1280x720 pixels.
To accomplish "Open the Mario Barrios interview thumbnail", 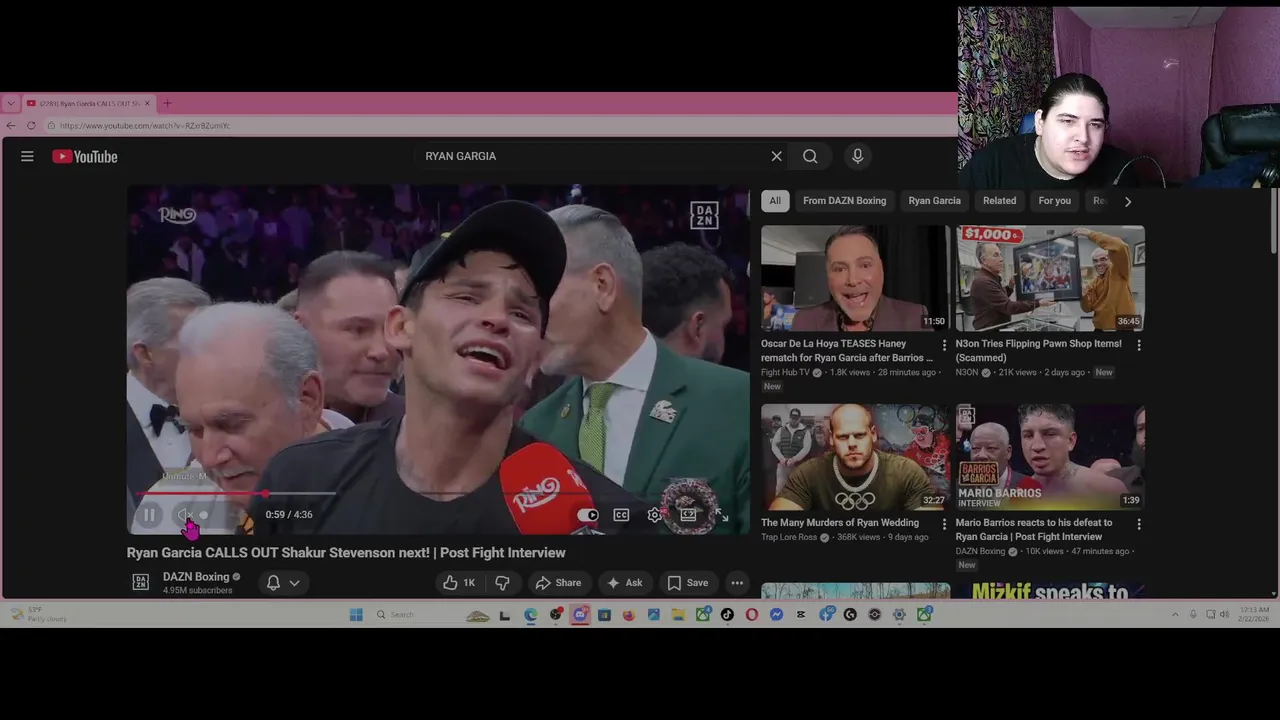I will tap(1050, 457).
